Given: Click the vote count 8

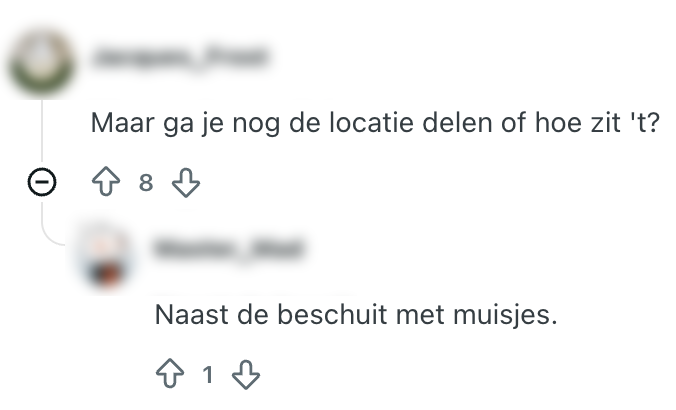Looking at the screenshot, I should 146,183.
